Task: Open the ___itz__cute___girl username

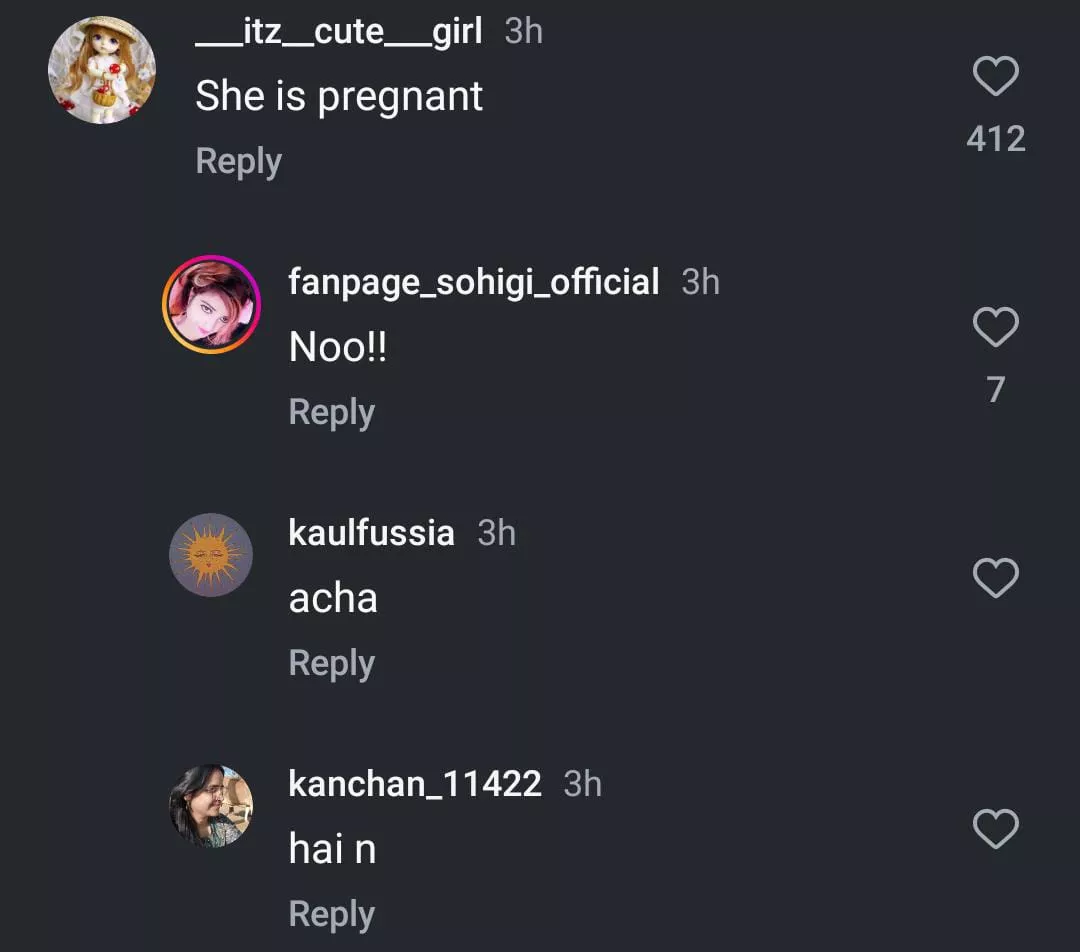Action: click(x=339, y=32)
